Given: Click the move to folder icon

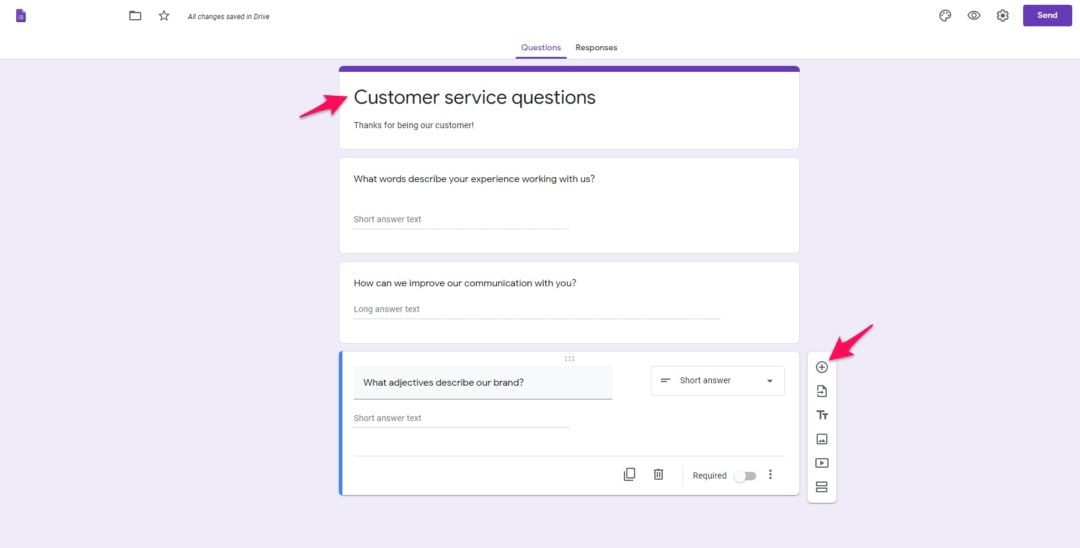Looking at the screenshot, I should tap(135, 16).
